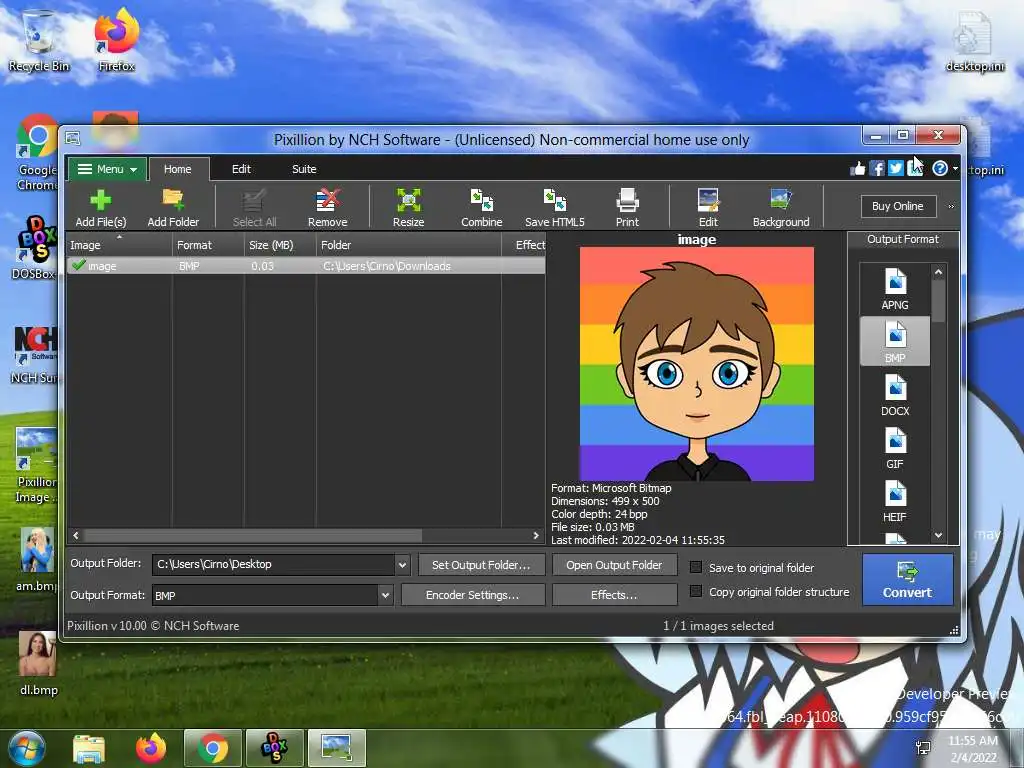This screenshot has width=1024, height=768.
Task: Sort by the Size (MB) column header
Action: 280,245
